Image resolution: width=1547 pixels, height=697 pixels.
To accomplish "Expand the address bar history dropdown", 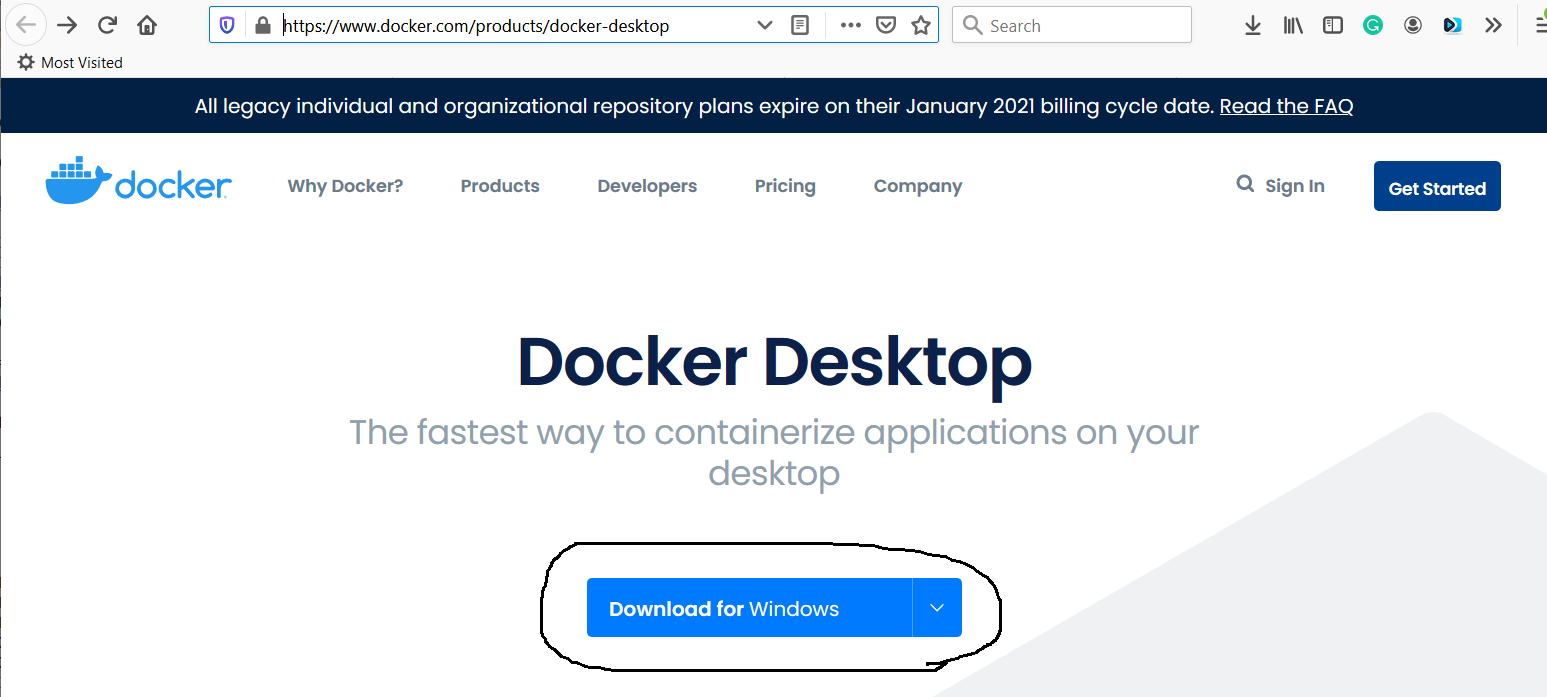I will click(764, 26).
